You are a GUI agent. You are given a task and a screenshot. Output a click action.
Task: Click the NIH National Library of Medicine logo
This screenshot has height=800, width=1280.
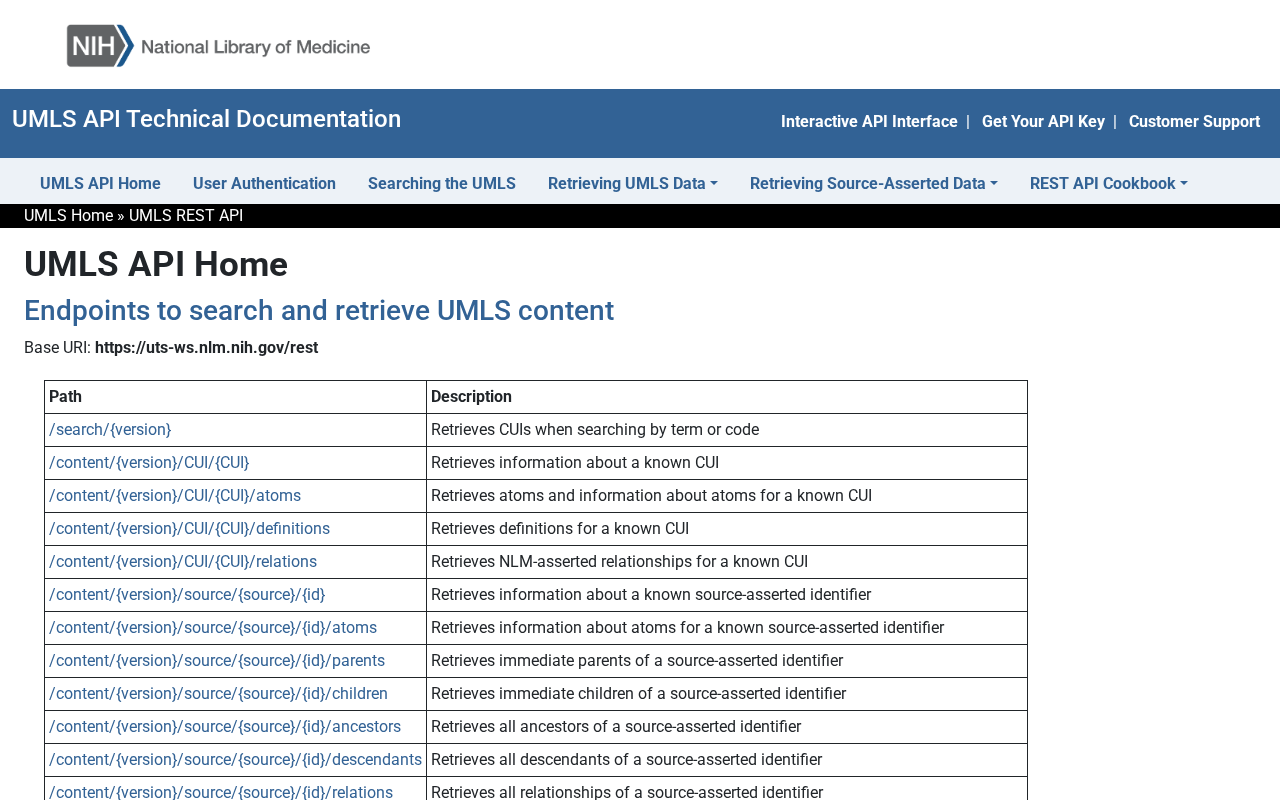click(218, 46)
